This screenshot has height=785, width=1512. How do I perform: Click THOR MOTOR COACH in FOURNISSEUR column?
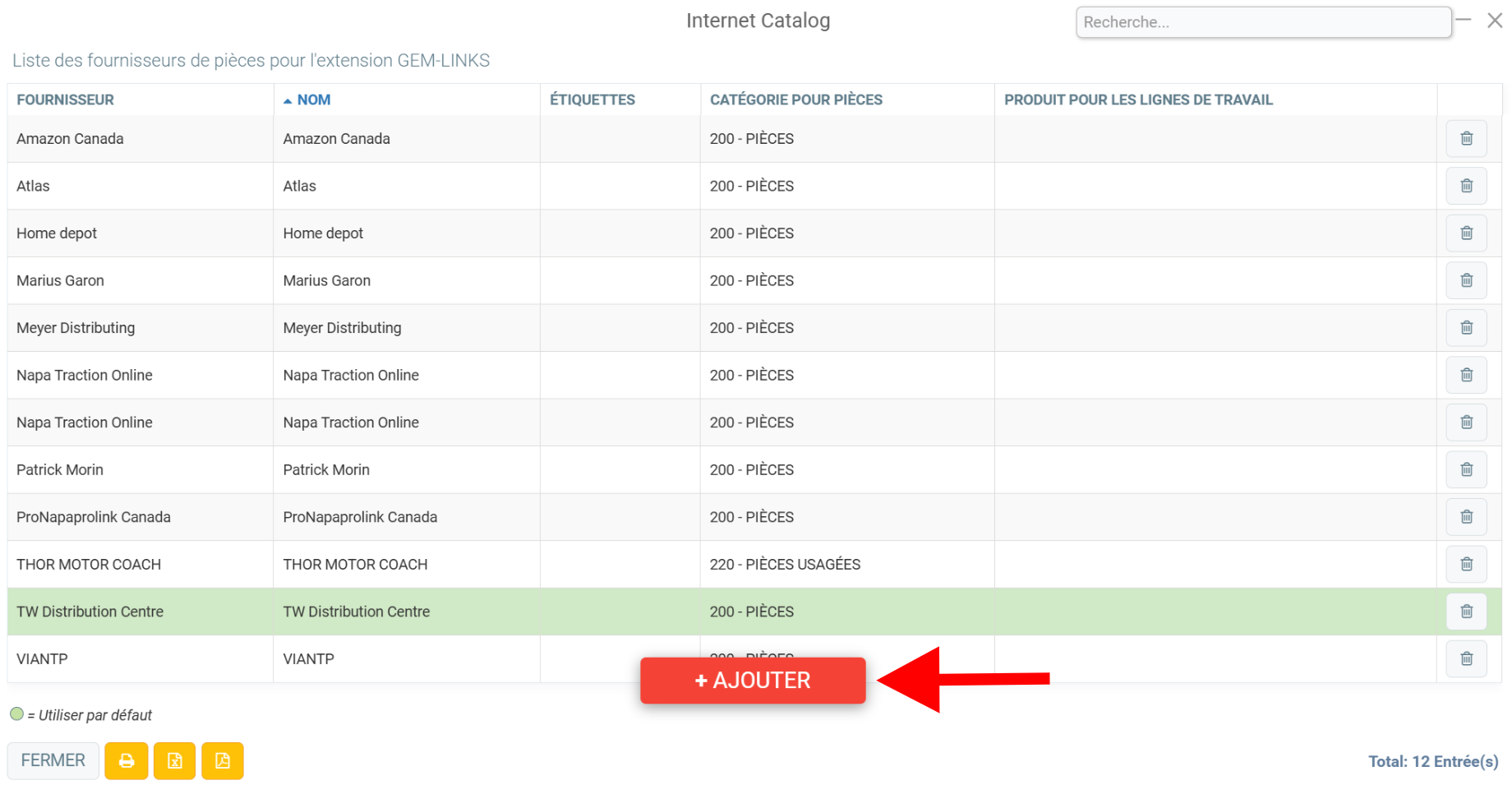pos(89,564)
